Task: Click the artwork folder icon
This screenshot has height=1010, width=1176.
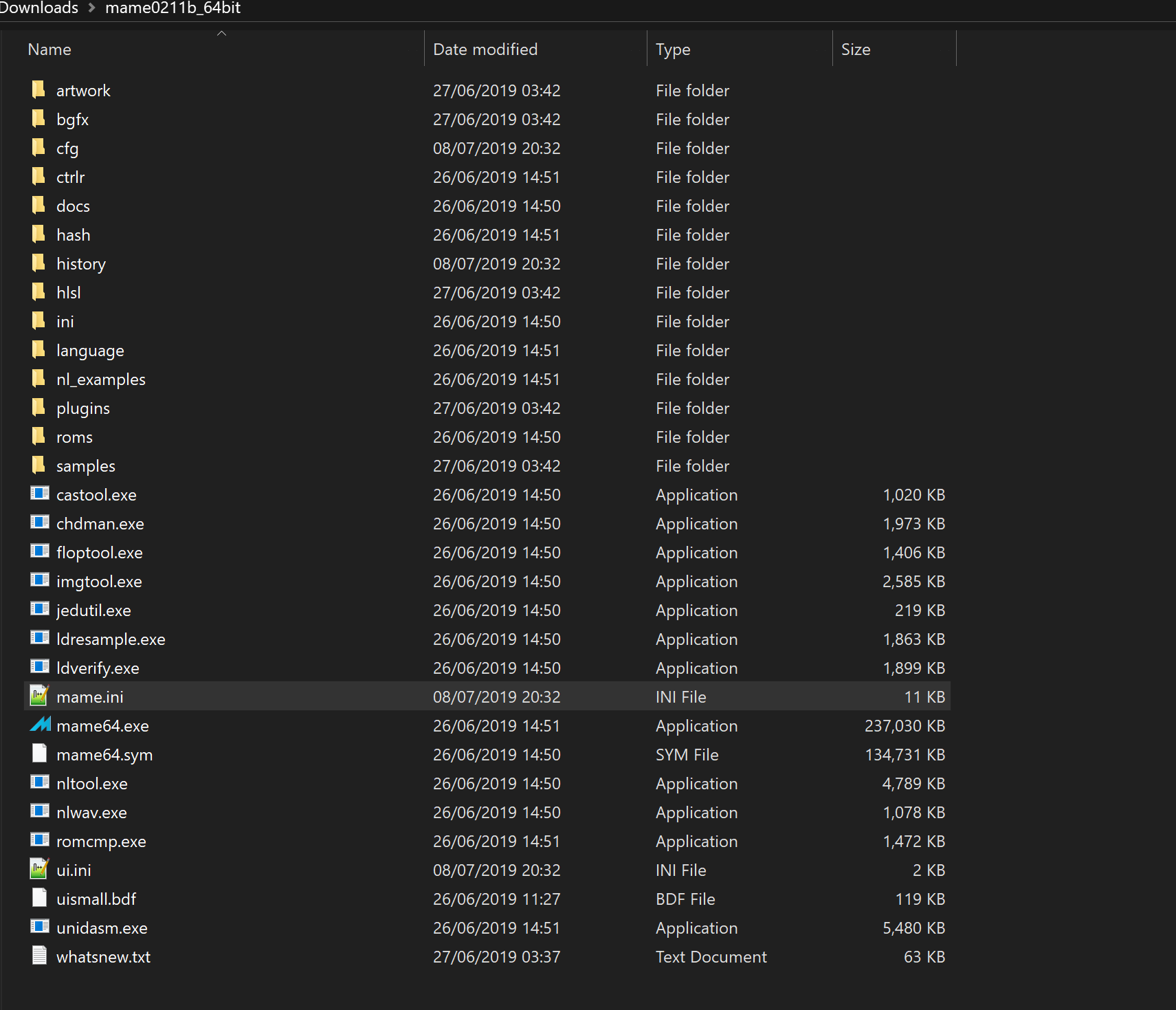Action: (x=38, y=89)
